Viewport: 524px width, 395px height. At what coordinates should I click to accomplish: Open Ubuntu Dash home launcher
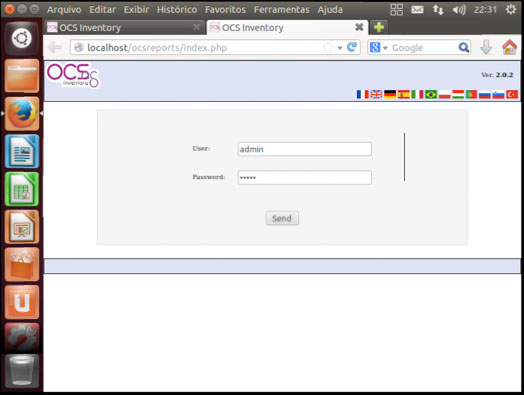[x=22, y=38]
